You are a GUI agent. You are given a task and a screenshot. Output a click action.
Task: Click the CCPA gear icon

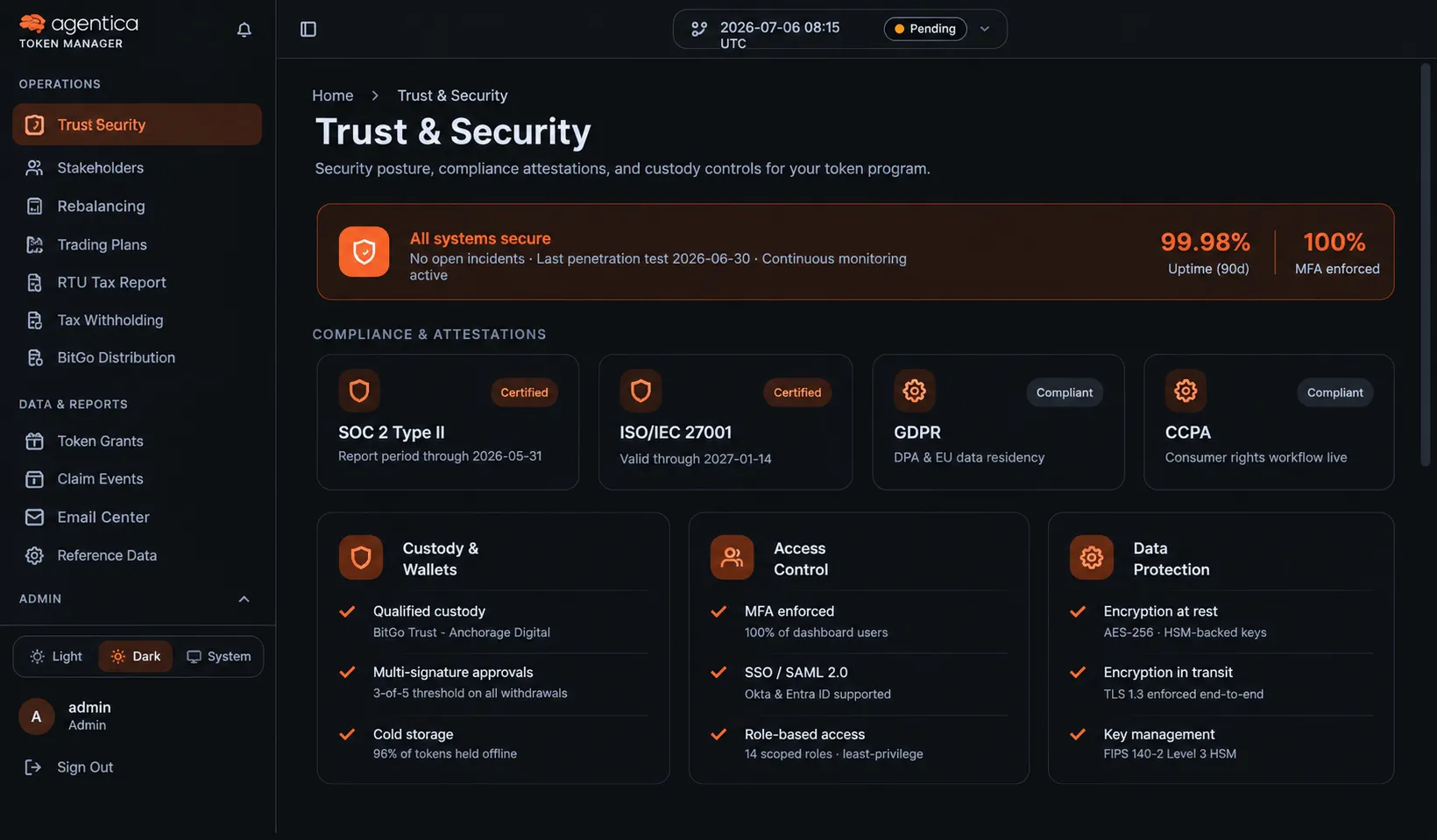(x=1186, y=391)
